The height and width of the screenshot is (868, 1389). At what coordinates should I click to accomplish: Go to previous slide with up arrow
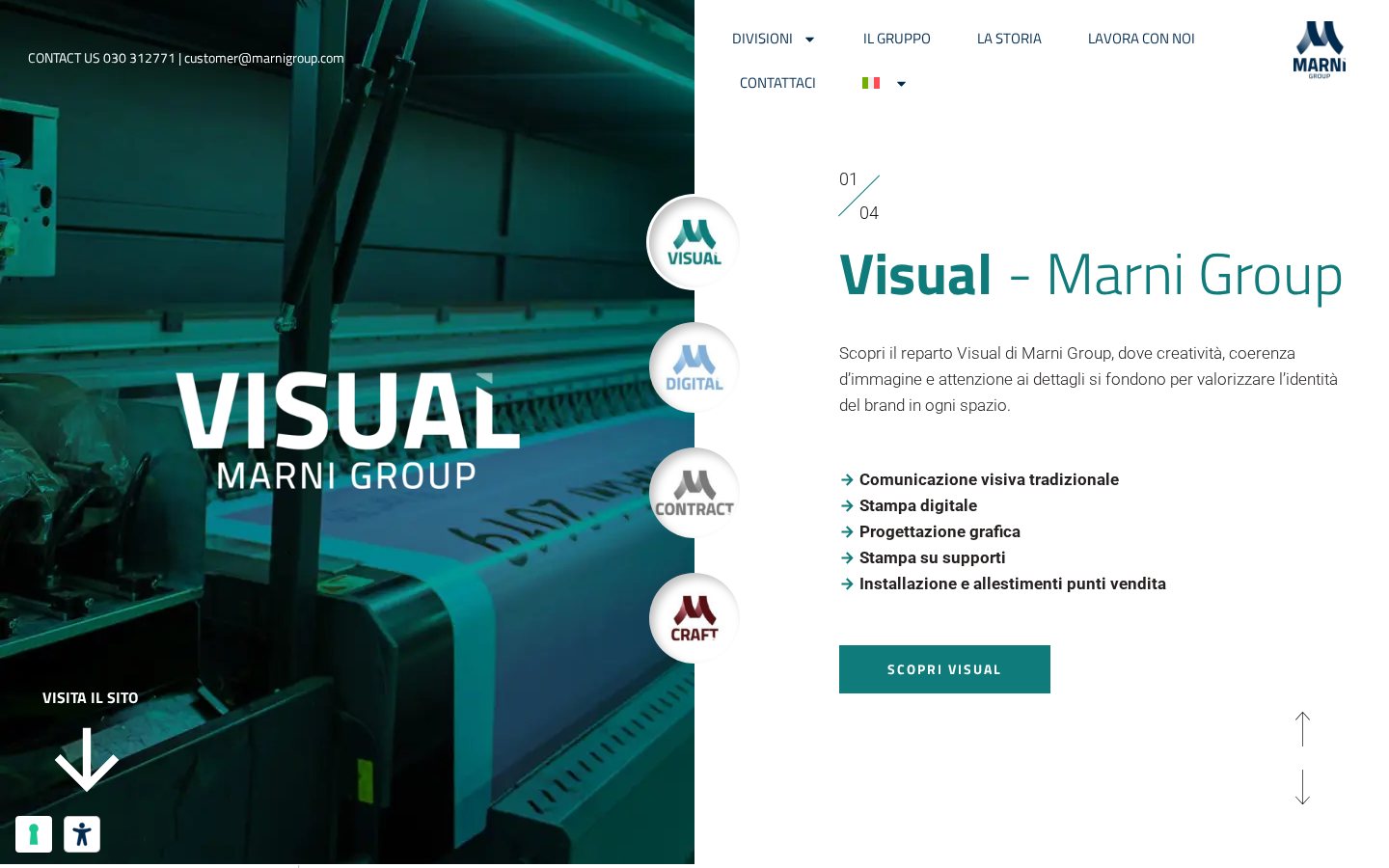[x=1302, y=729]
